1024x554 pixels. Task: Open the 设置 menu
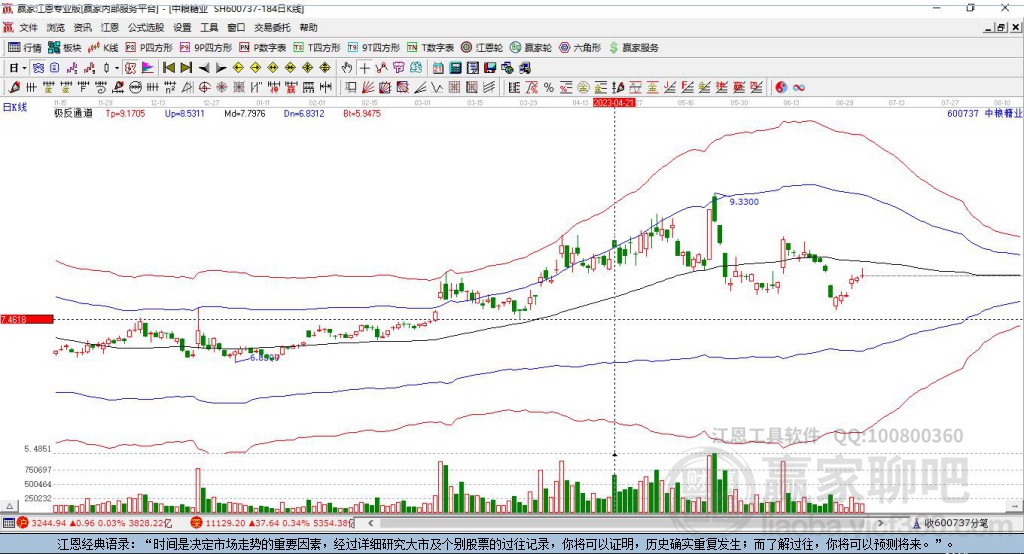pyautogui.click(x=182, y=27)
